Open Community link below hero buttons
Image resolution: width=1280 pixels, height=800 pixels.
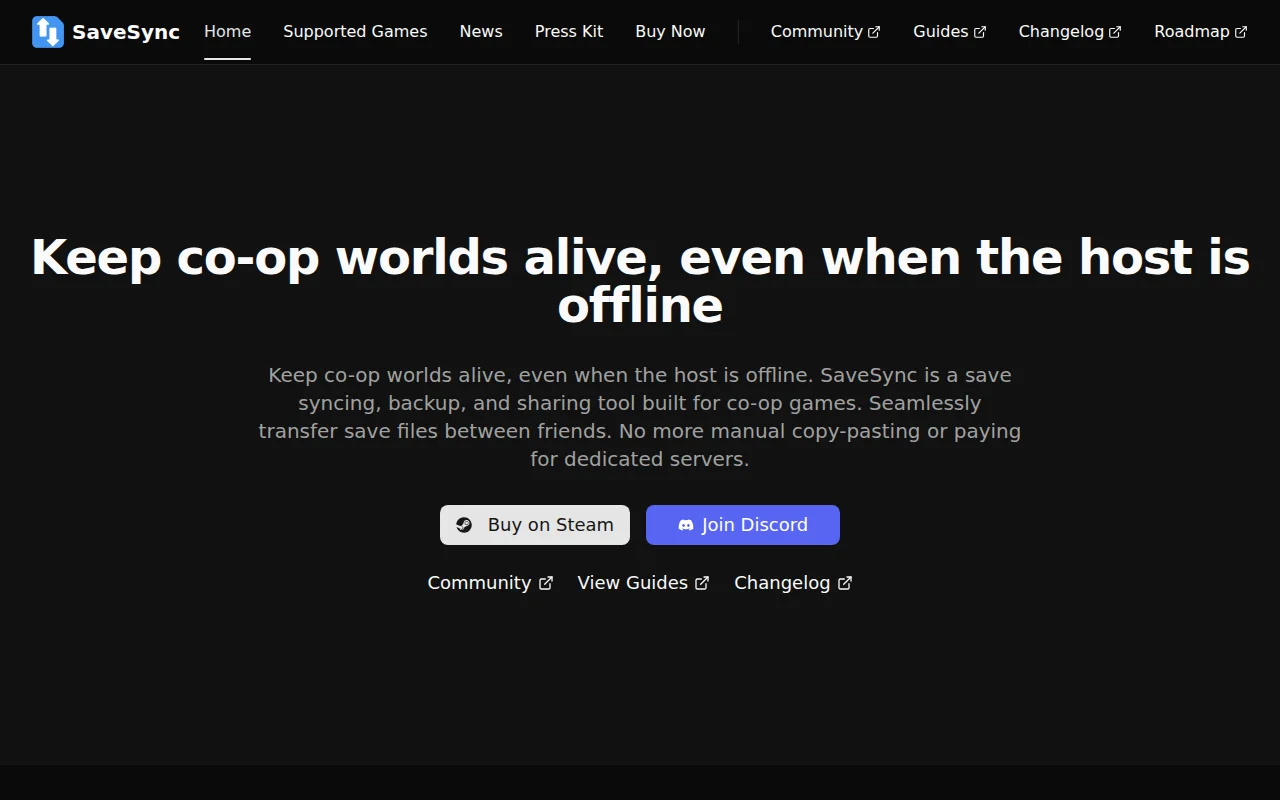click(490, 583)
